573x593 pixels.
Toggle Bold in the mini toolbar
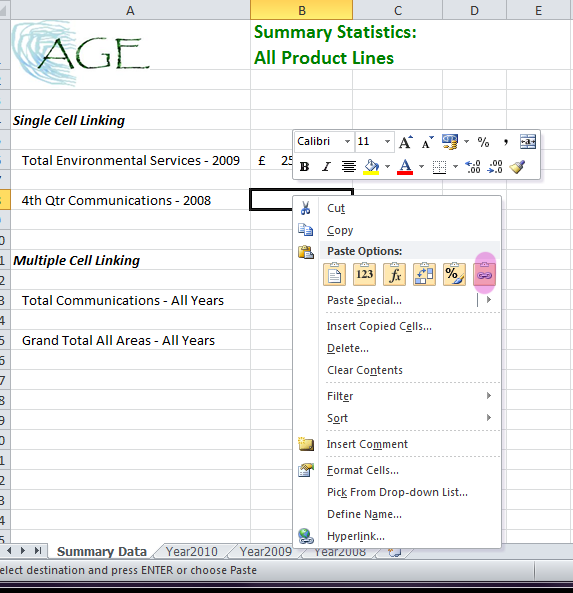304,166
